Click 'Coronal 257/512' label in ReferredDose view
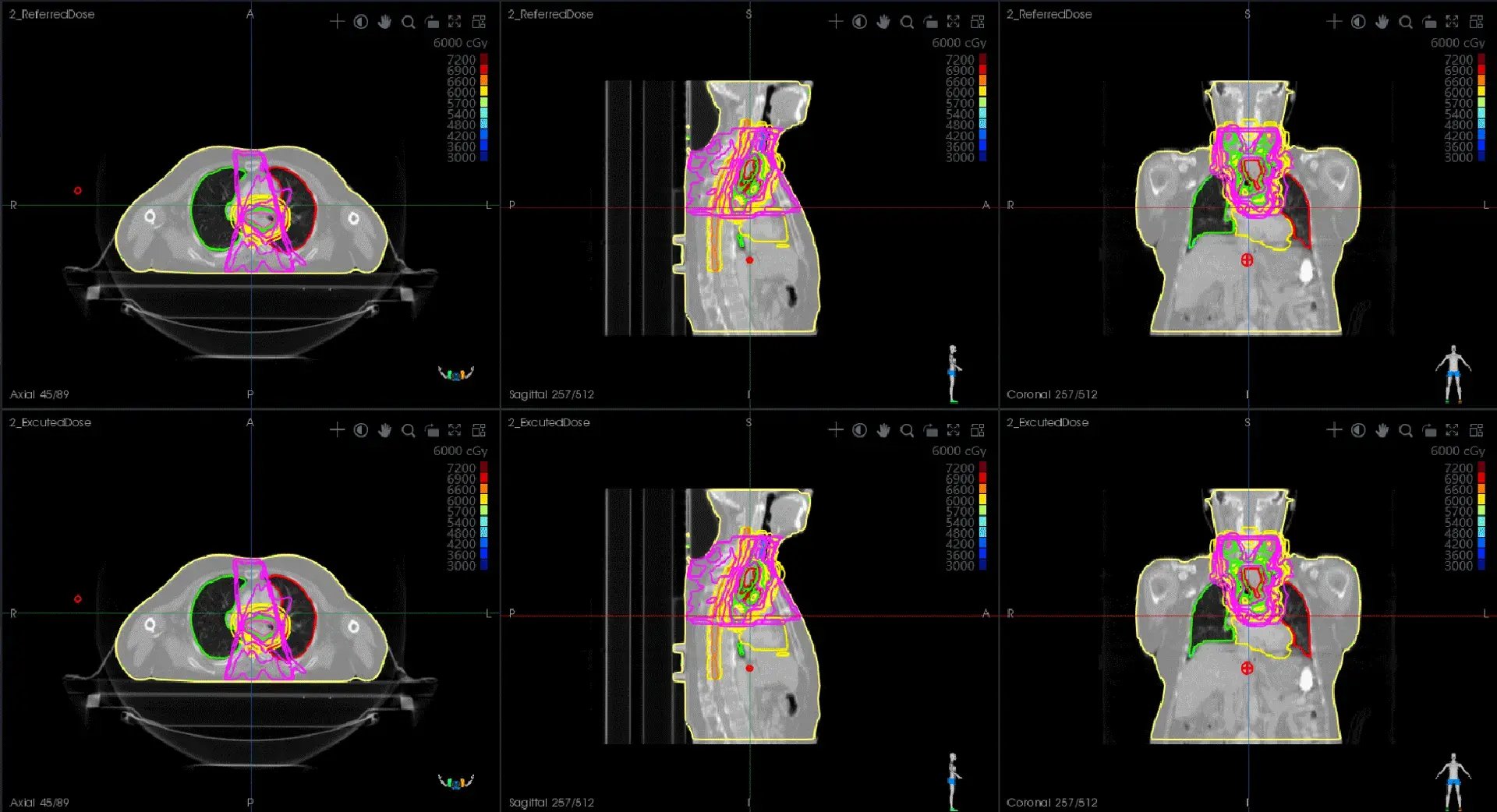Image resolution: width=1497 pixels, height=812 pixels. [1052, 394]
